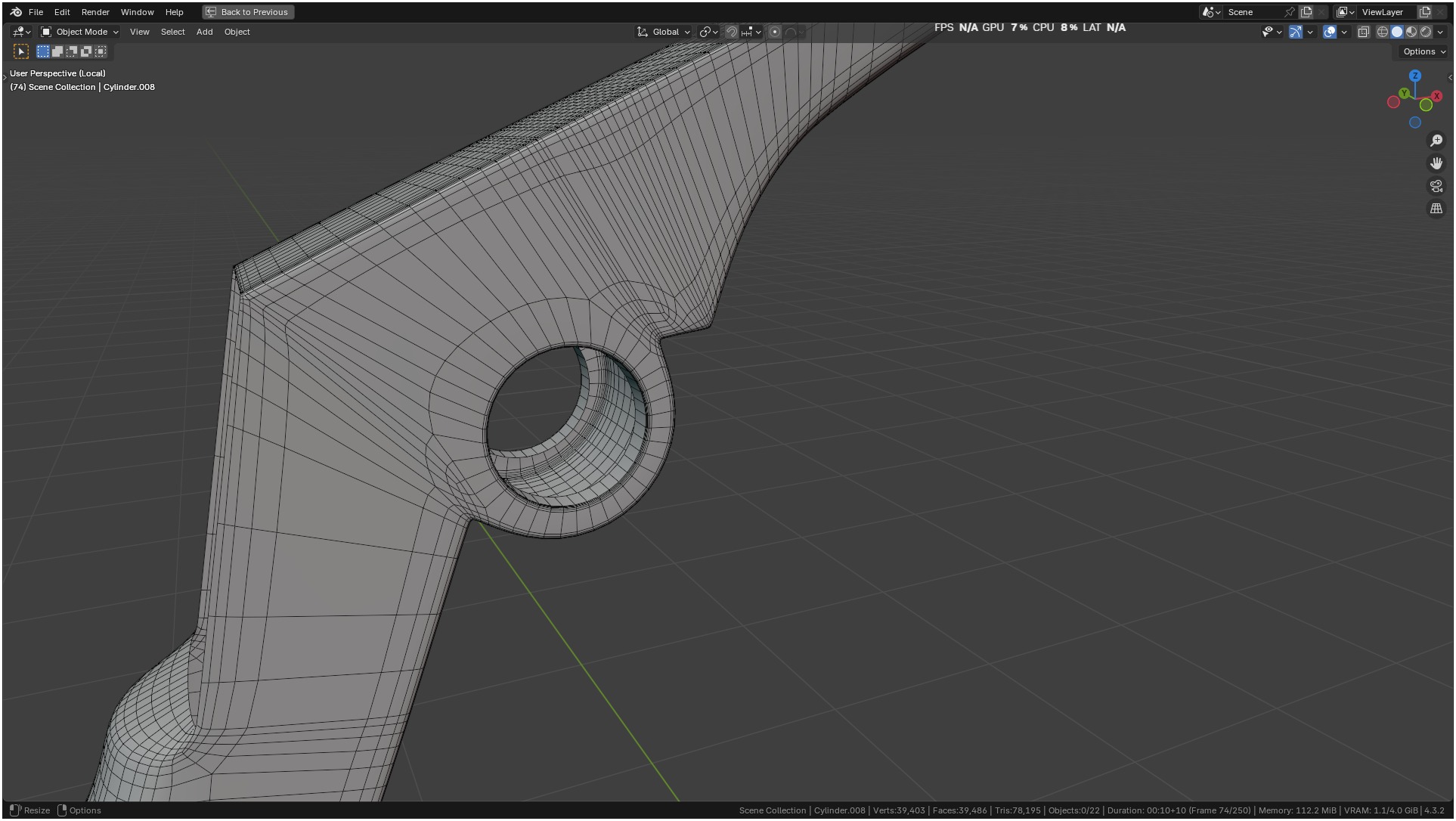This screenshot has height=821, width=1456.
Task: Toggle snapping magnet
Action: [x=731, y=32]
